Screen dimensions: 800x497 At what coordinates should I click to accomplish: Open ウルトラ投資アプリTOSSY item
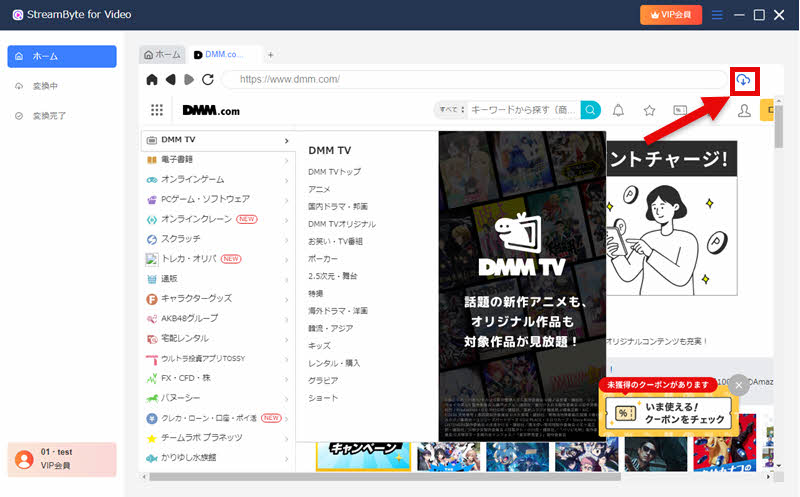217,358
